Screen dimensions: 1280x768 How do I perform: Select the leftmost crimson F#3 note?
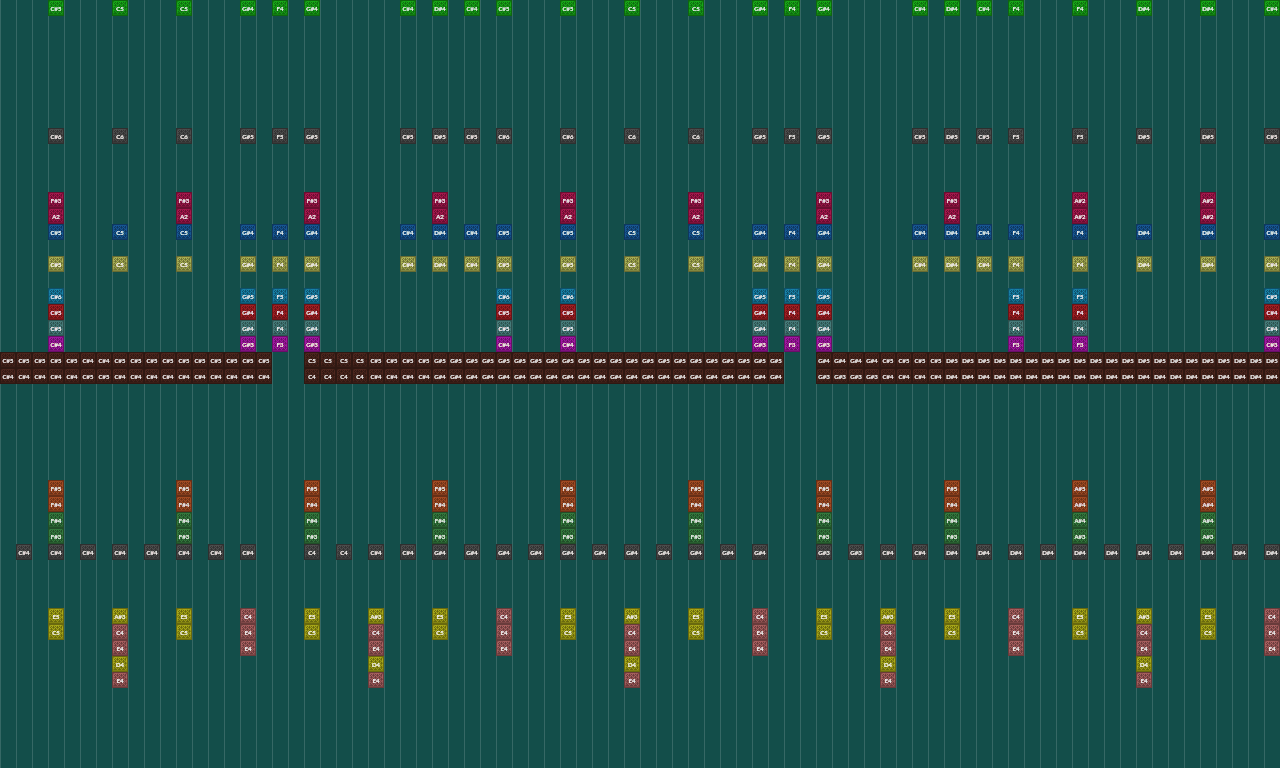(x=56, y=200)
